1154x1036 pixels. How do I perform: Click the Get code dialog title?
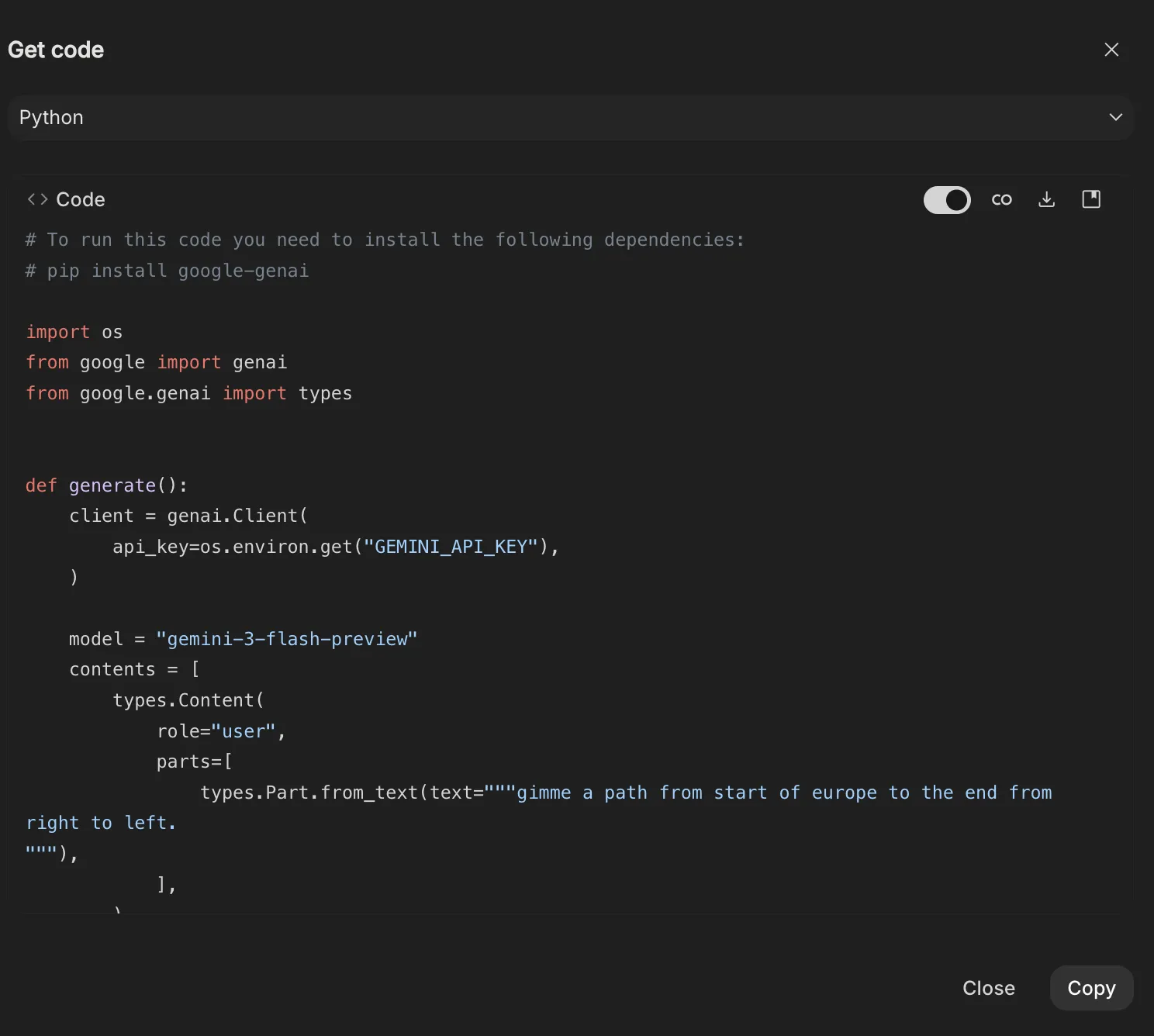point(55,49)
